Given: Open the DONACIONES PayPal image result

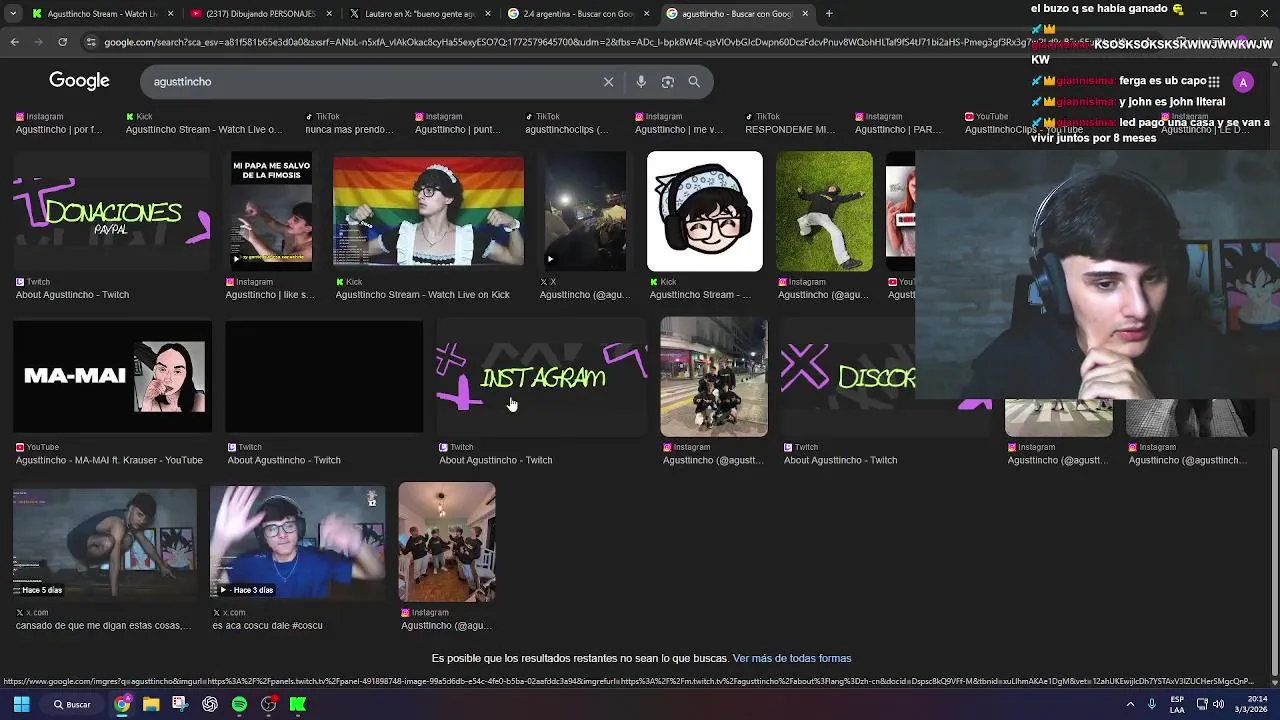Looking at the screenshot, I should [112, 212].
